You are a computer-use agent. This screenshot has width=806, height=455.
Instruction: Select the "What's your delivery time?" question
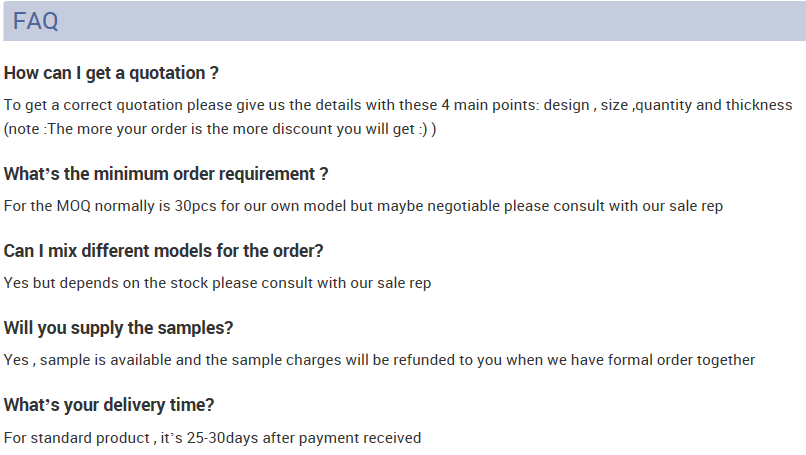click(x=109, y=405)
